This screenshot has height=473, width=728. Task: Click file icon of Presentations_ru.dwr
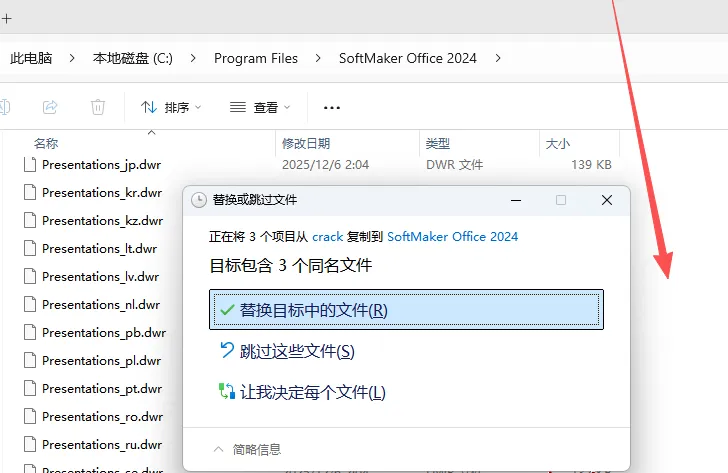click(x=30, y=445)
